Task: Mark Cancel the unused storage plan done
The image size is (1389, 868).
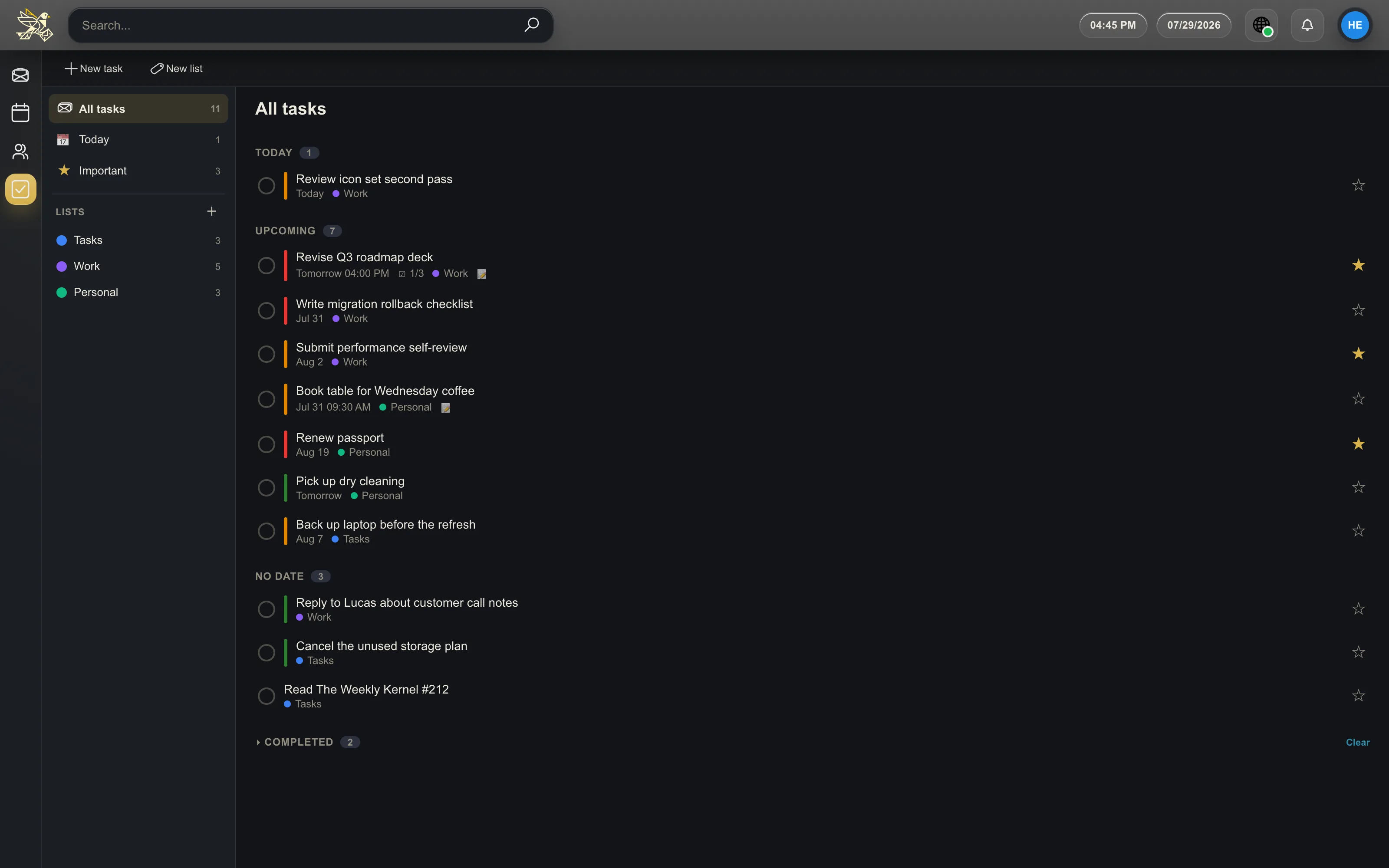Action: [267, 652]
